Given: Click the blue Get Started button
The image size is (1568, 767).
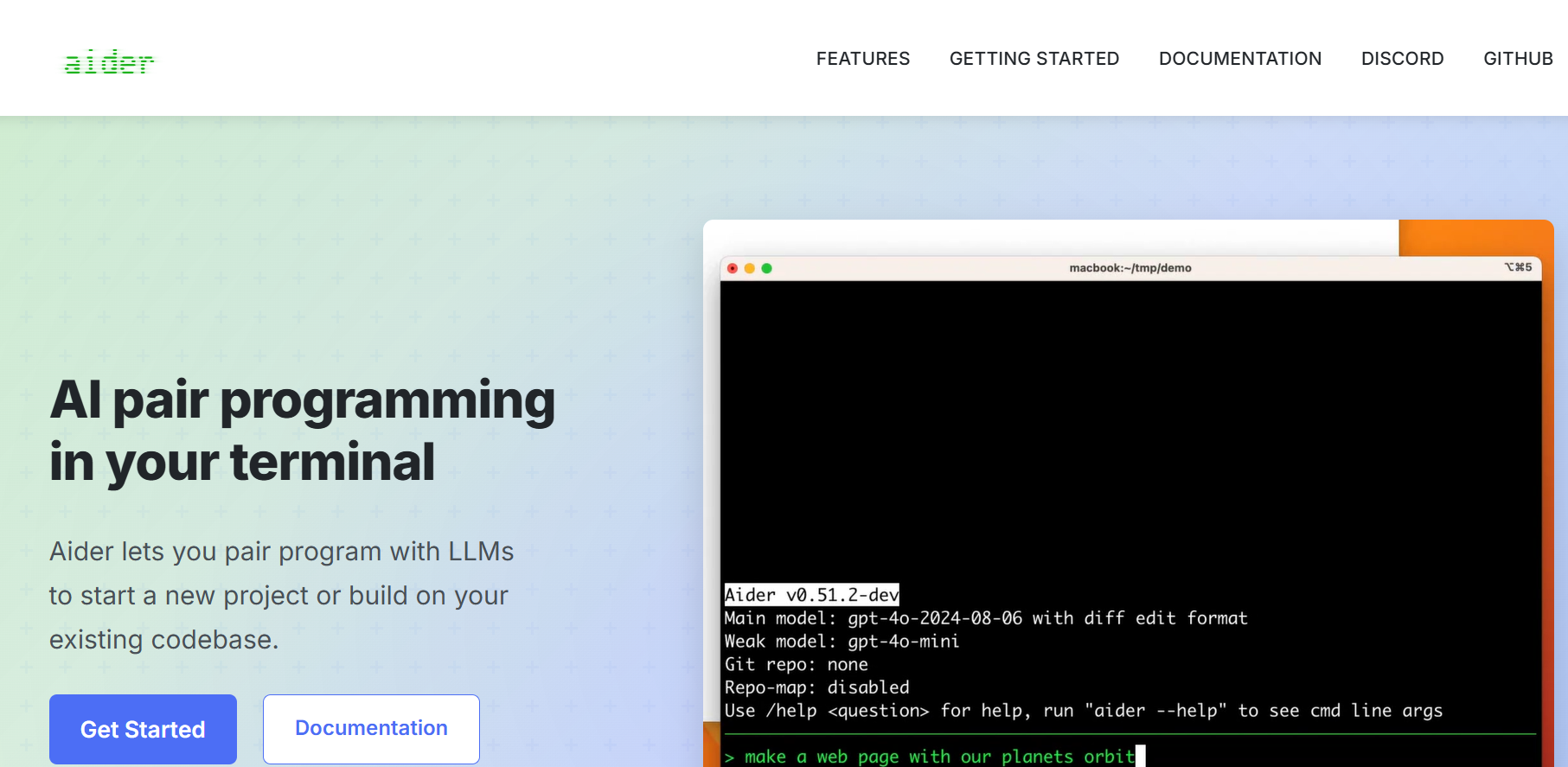Looking at the screenshot, I should pyautogui.click(x=143, y=729).
